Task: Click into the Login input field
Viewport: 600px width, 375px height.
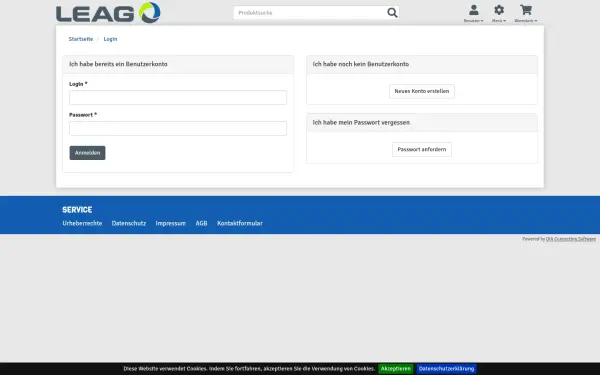Action: pyautogui.click(x=178, y=98)
